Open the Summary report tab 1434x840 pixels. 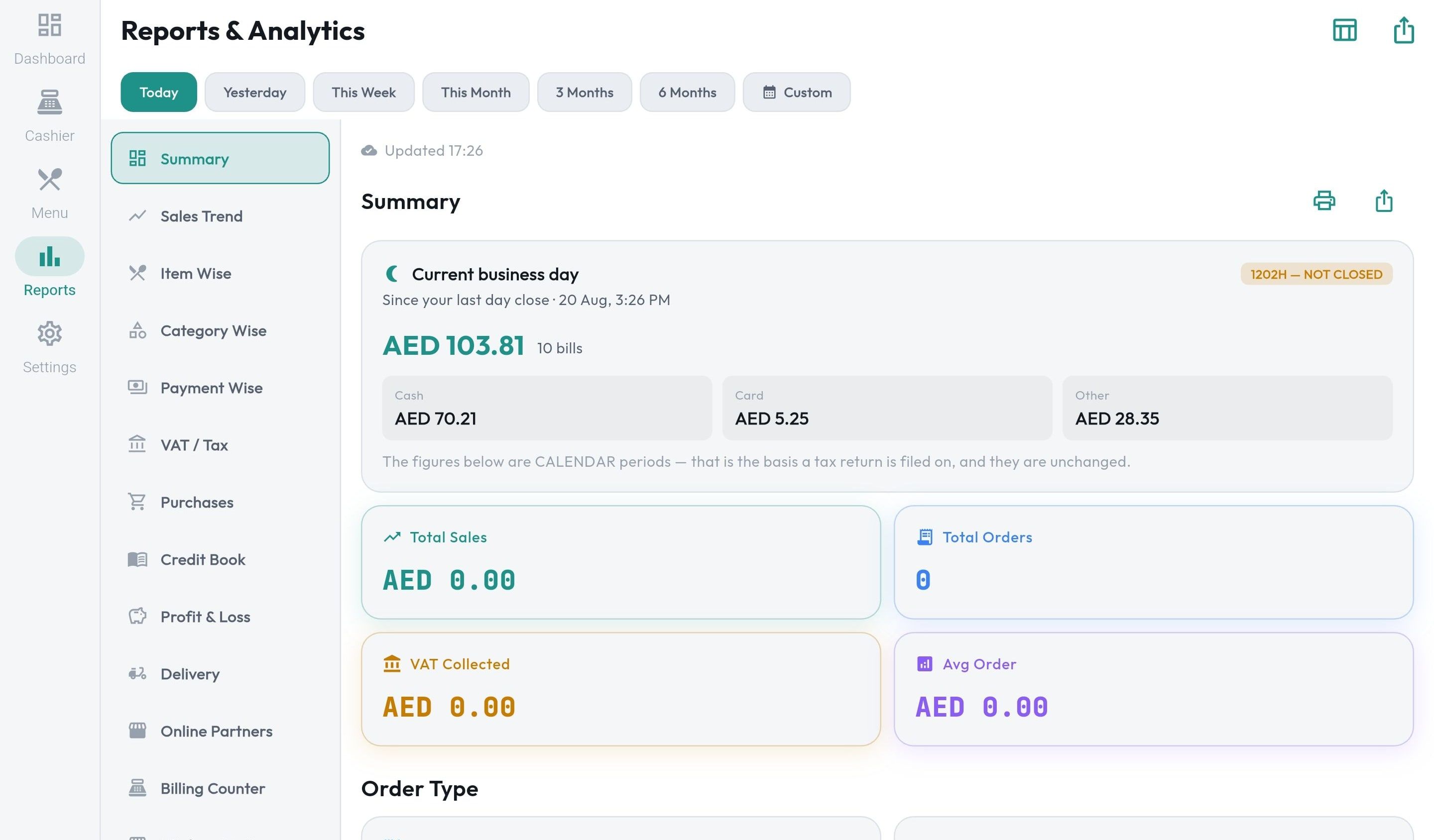tap(220, 158)
